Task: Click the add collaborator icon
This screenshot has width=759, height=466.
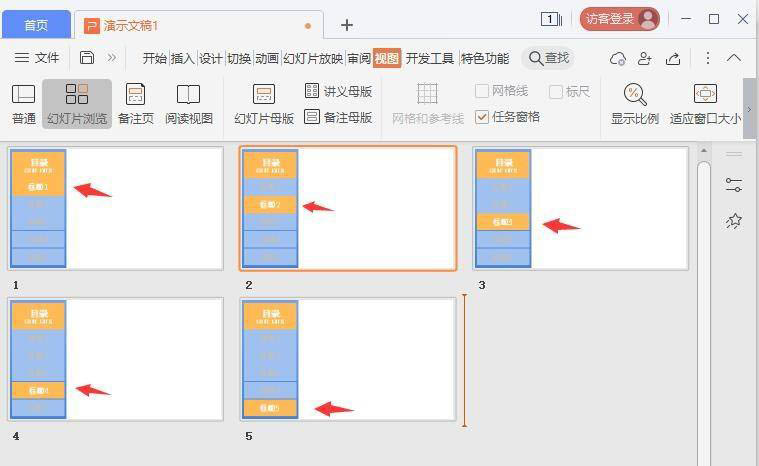Action: (x=645, y=59)
